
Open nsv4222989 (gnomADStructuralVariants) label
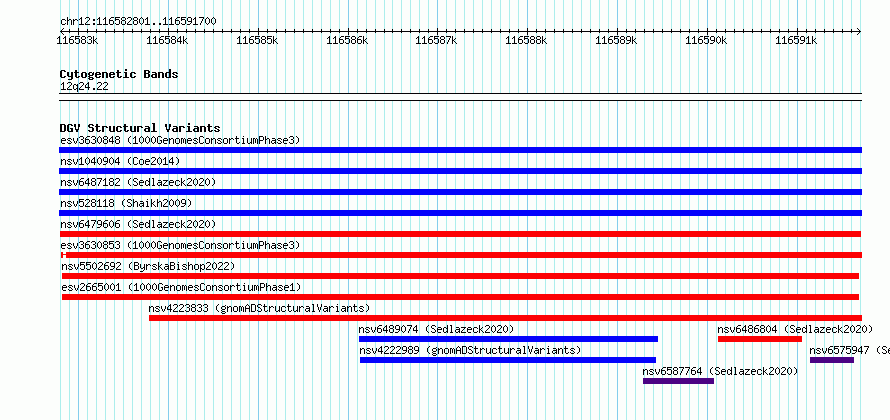[471, 350]
